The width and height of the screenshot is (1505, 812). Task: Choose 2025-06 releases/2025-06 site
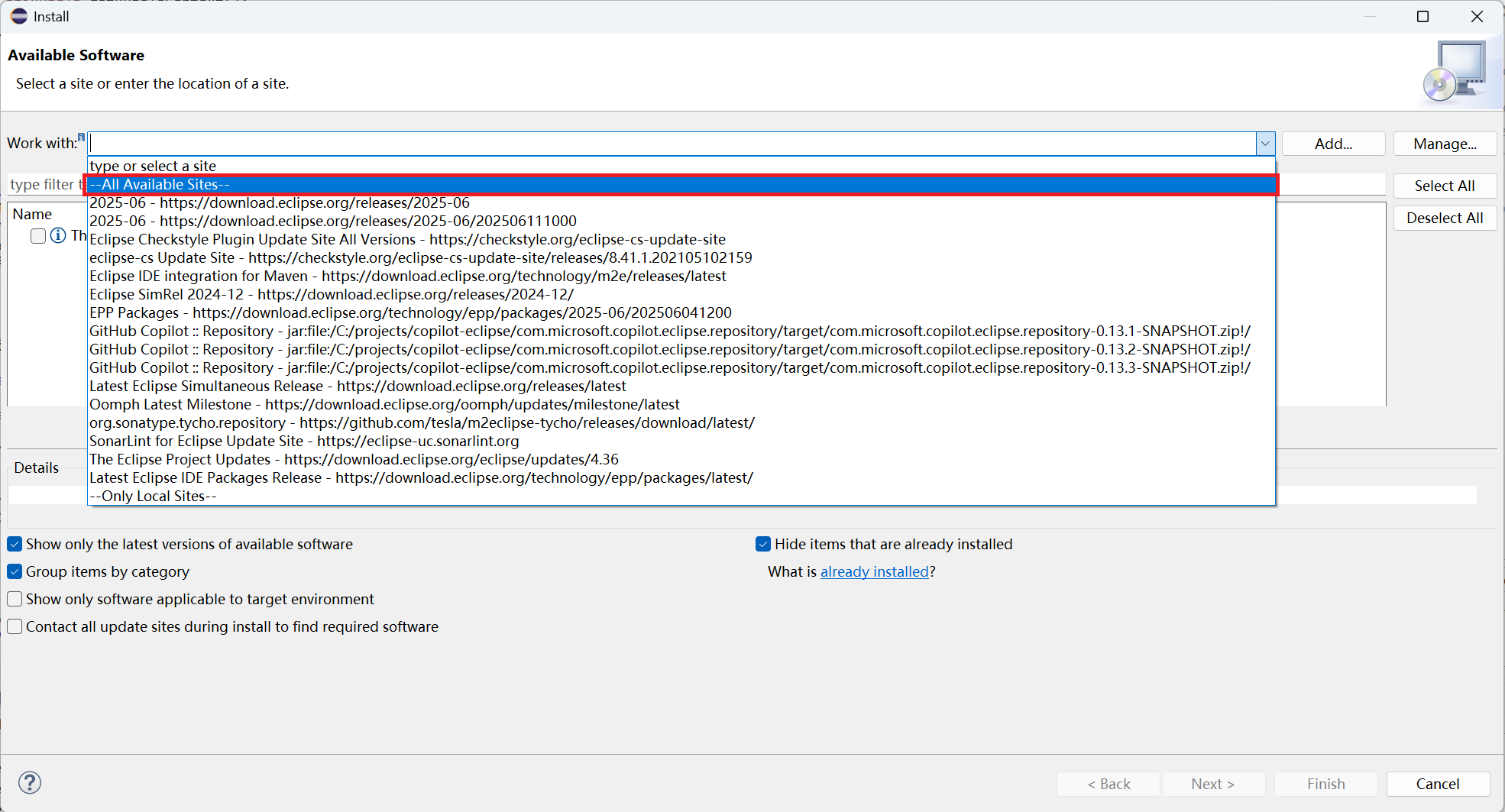click(681, 202)
